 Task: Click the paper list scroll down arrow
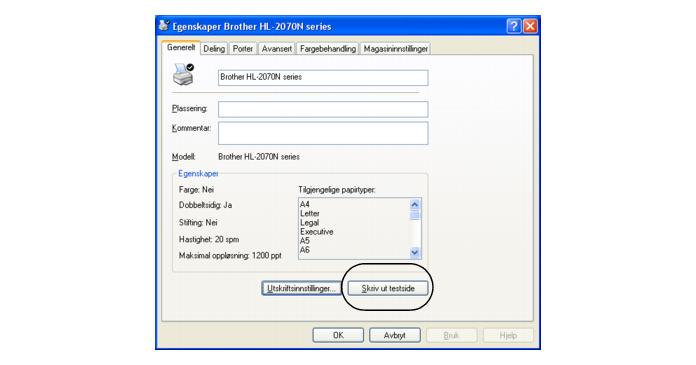[x=415, y=253]
